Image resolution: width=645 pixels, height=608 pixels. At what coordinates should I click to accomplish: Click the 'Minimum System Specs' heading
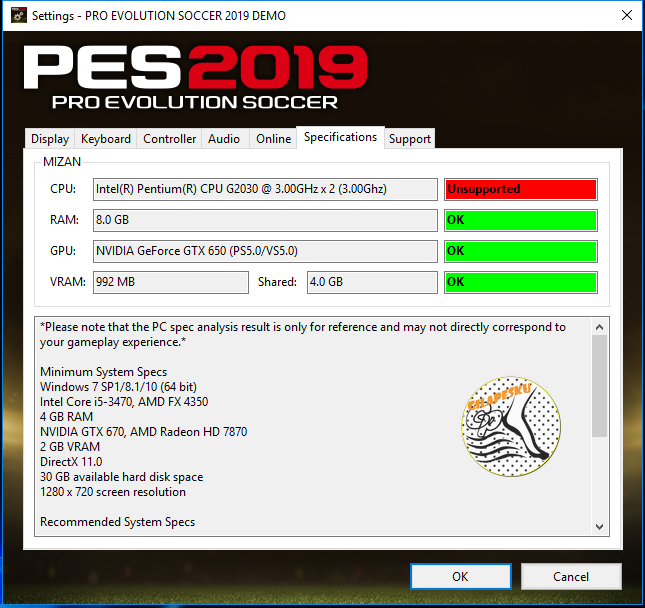[x=103, y=372]
